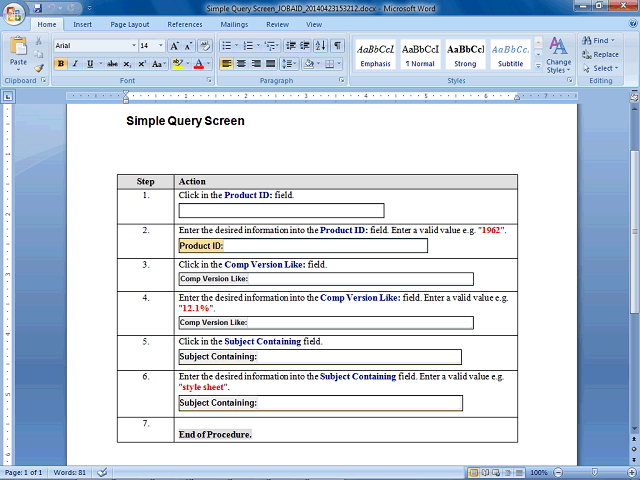The width and height of the screenshot is (640, 480).
Task: Click the Replace button
Action: click(600, 54)
